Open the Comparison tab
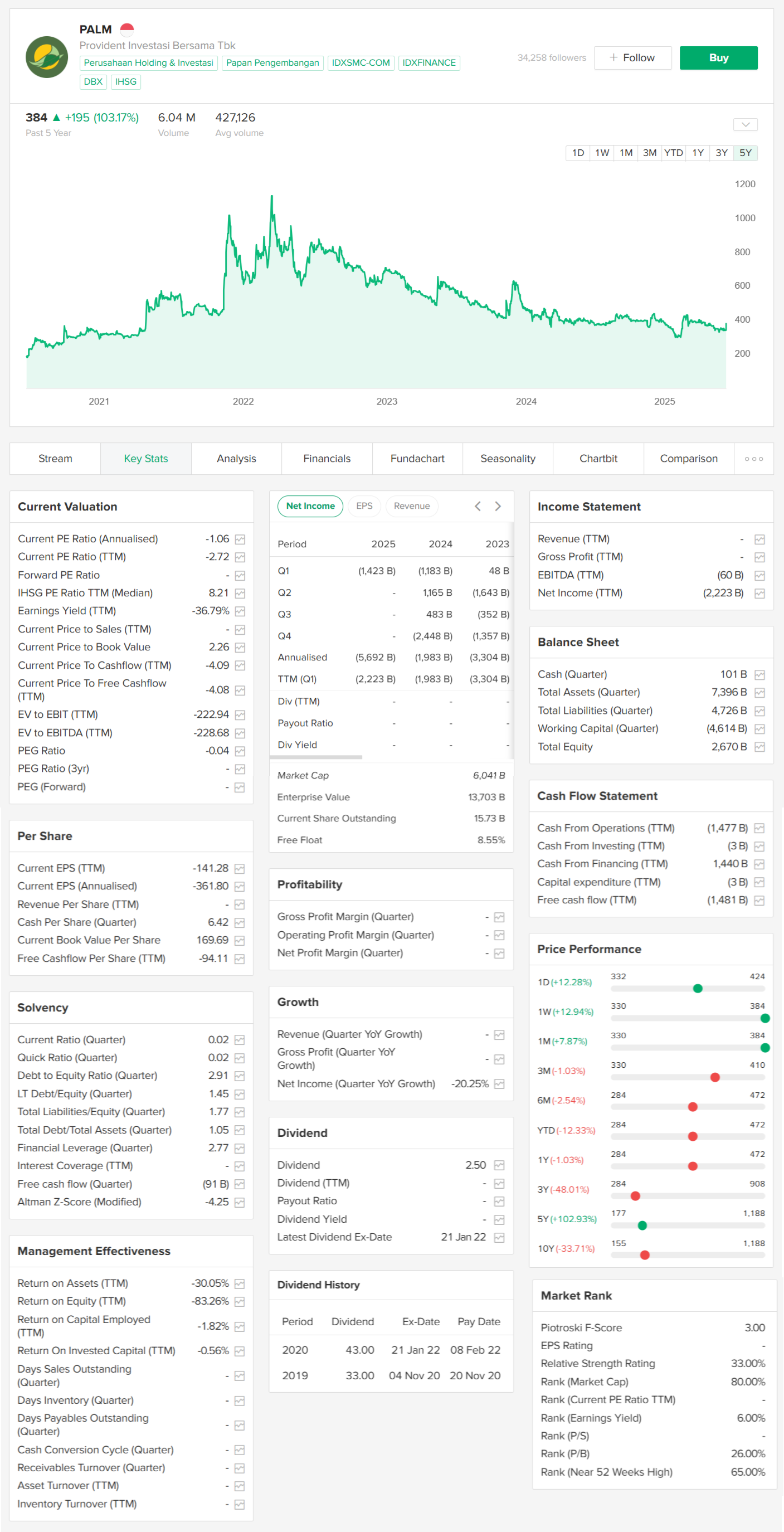The width and height of the screenshot is (784, 1532). coord(689,459)
